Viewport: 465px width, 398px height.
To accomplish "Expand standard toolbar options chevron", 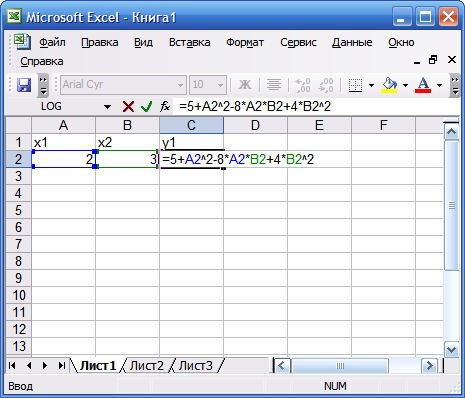I will point(43,85).
